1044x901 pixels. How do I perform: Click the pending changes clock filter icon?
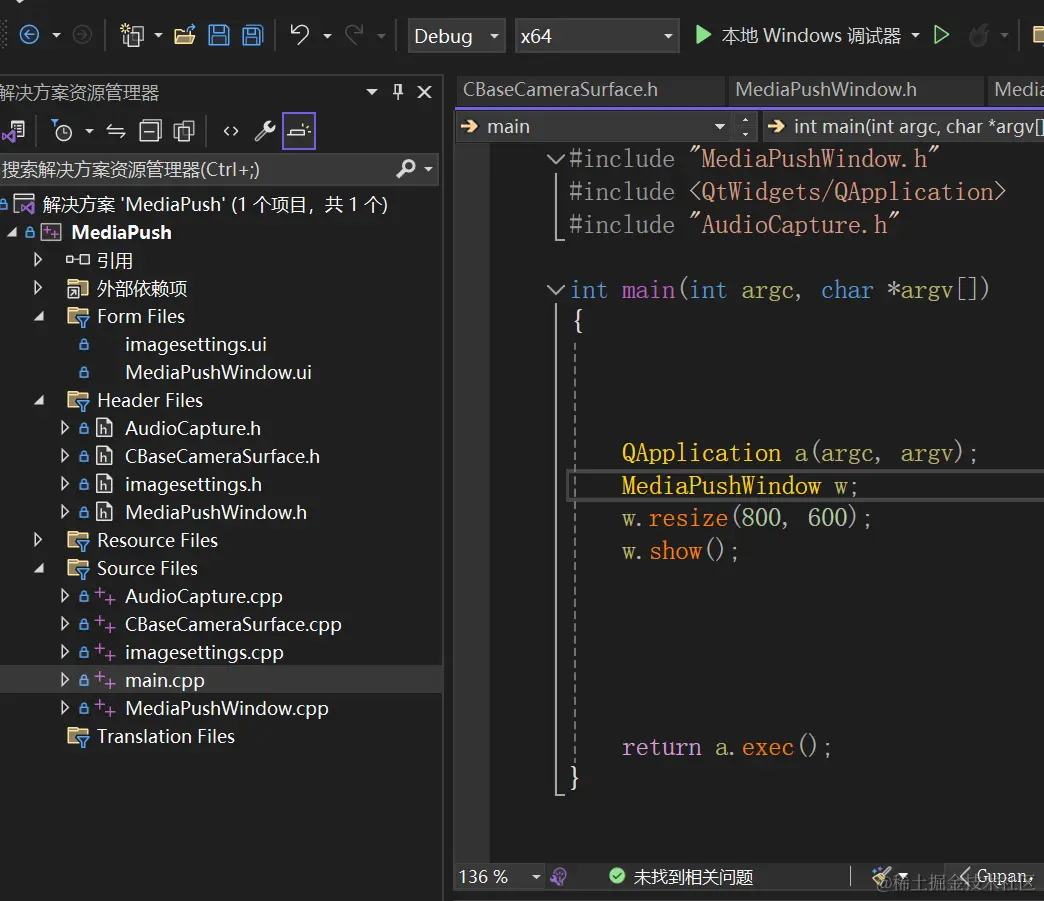tap(62, 131)
